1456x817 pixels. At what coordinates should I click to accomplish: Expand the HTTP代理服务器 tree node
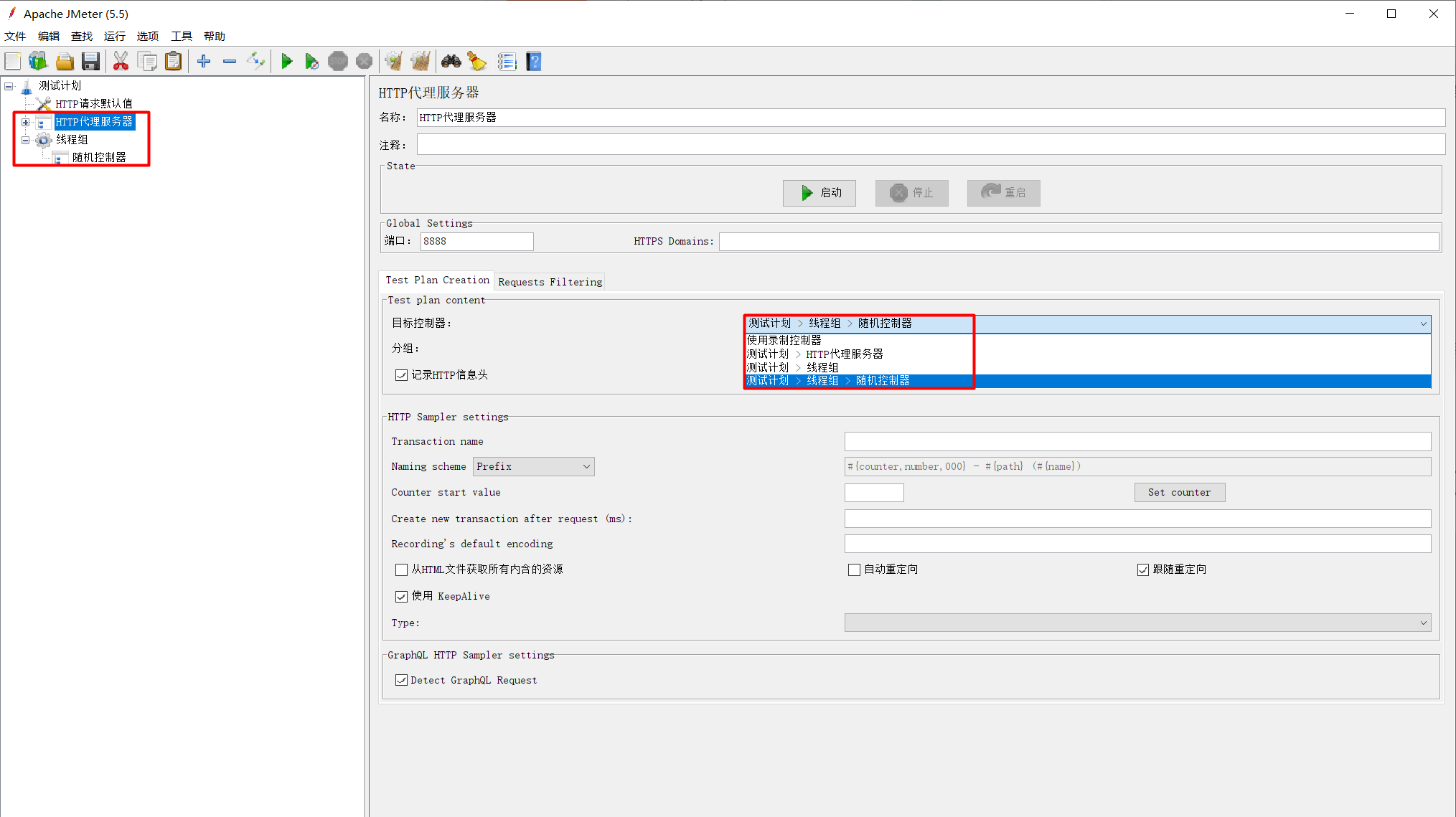point(25,123)
